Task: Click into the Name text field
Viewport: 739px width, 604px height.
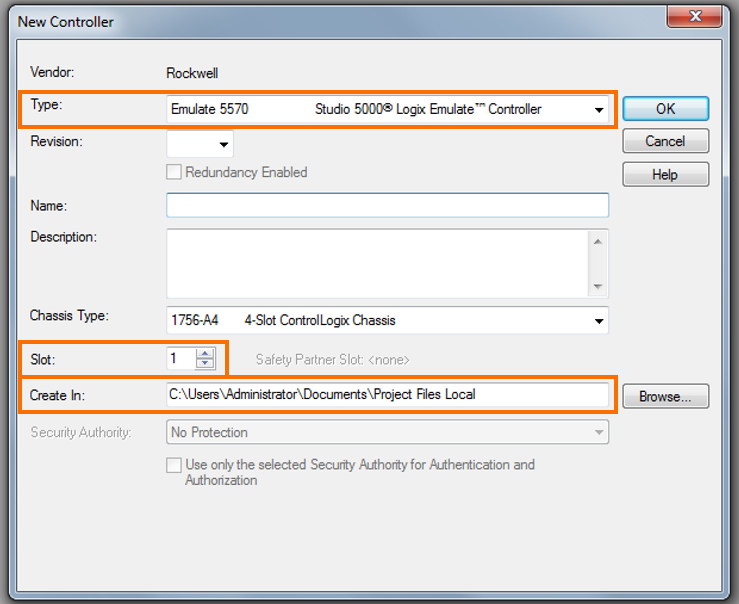Action: point(387,205)
